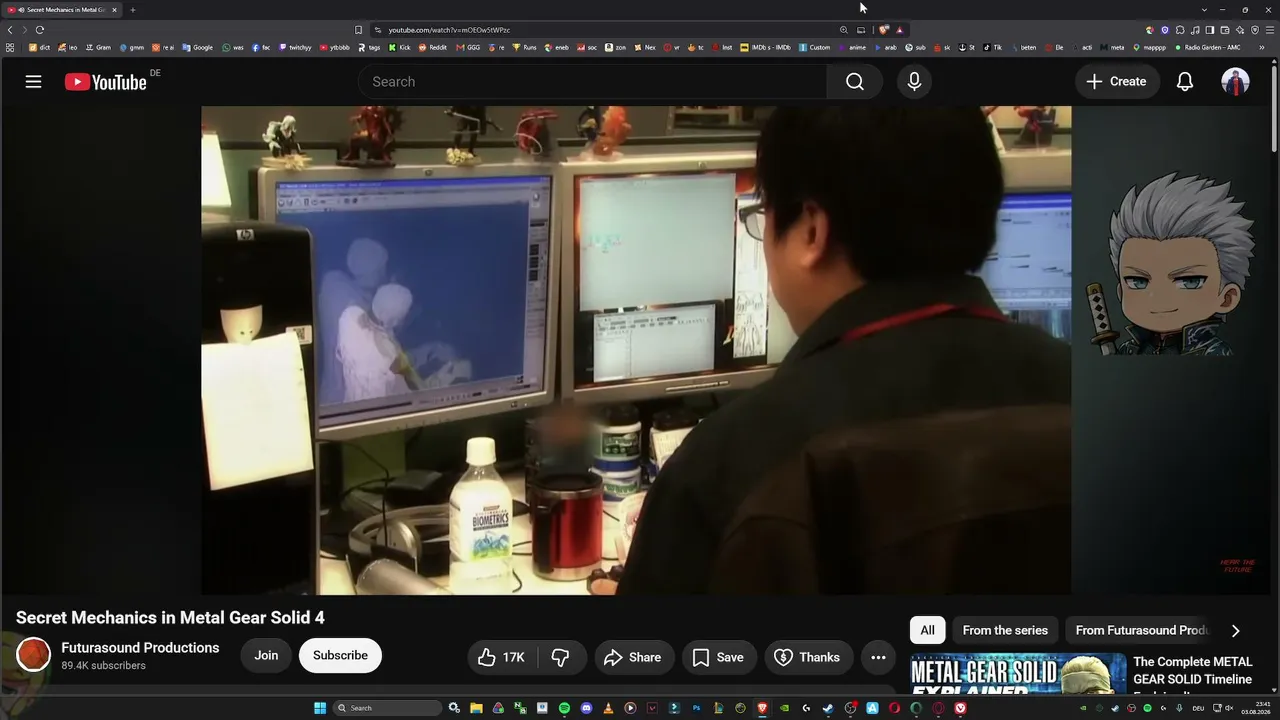Viewport: 1280px width, 720px height.
Task: Open Spotify from the taskbar
Action: tap(564, 708)
